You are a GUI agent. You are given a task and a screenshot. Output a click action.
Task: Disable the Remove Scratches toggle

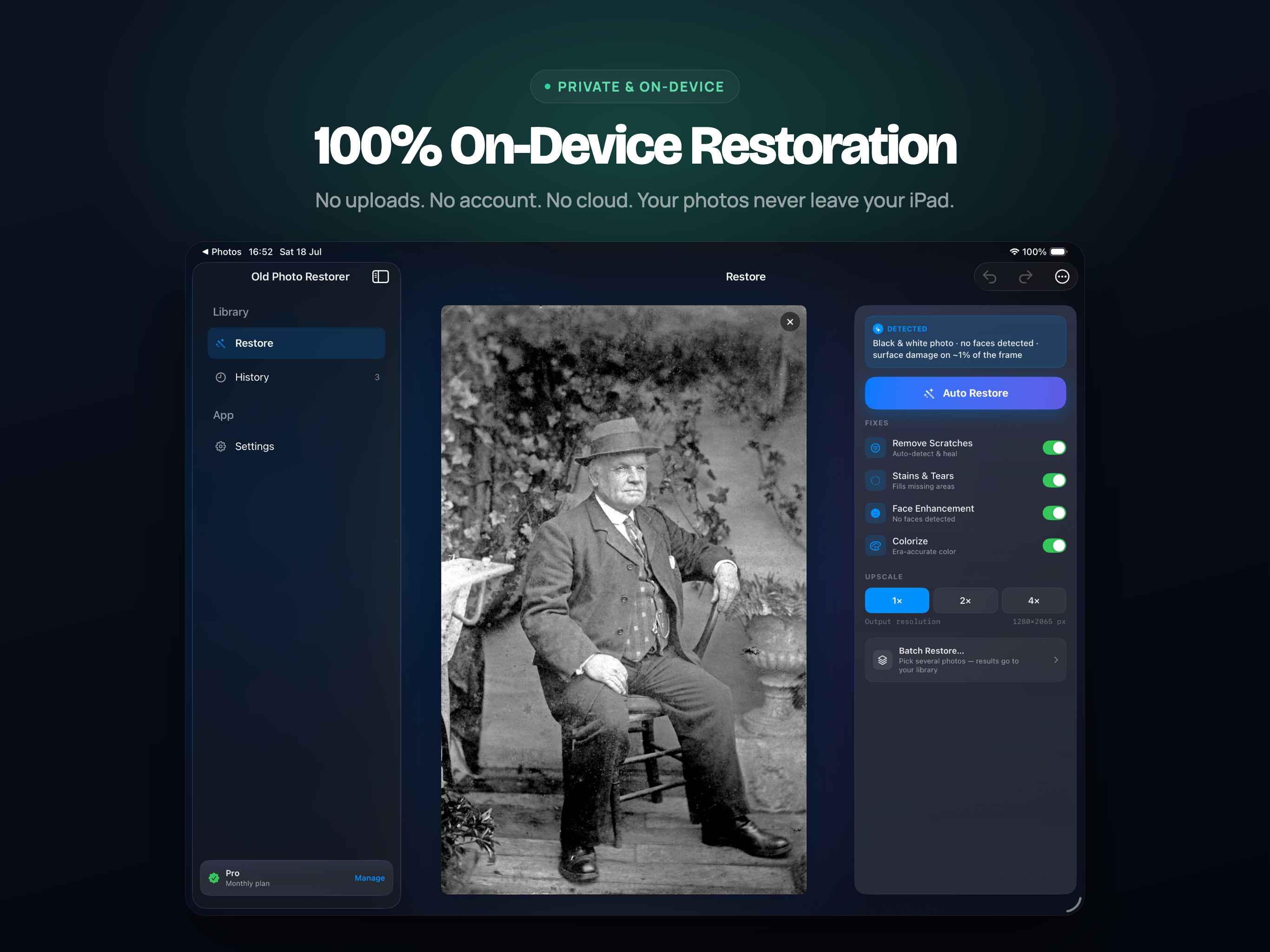point(1054,448)
